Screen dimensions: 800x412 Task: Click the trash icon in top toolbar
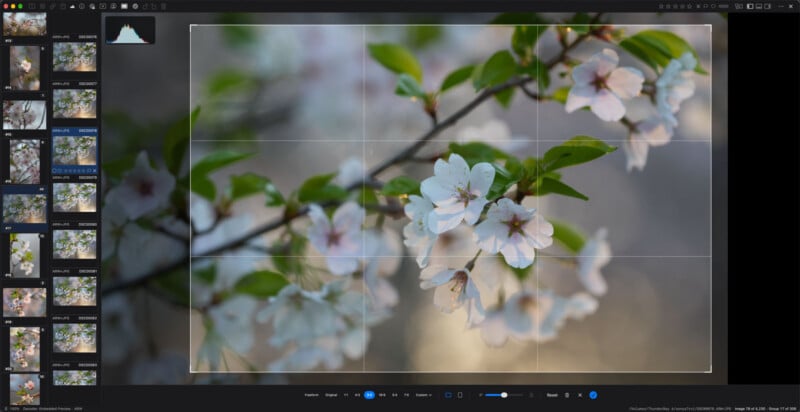tap(163, 6)
